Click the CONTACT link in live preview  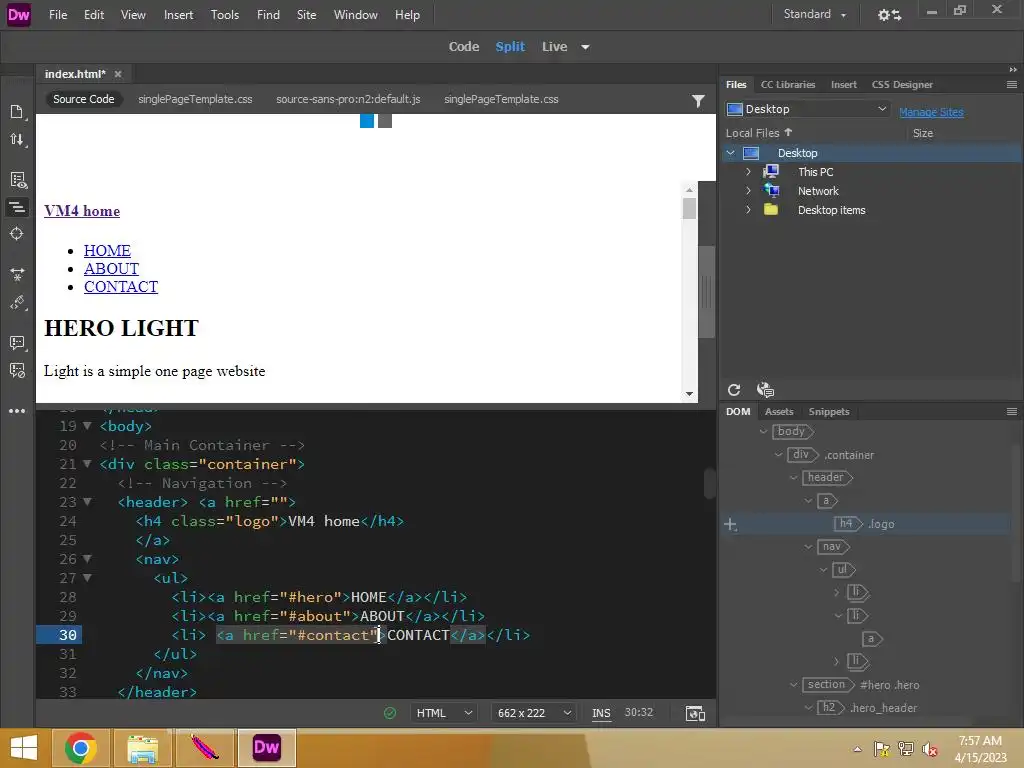click(x=121, y=287)
